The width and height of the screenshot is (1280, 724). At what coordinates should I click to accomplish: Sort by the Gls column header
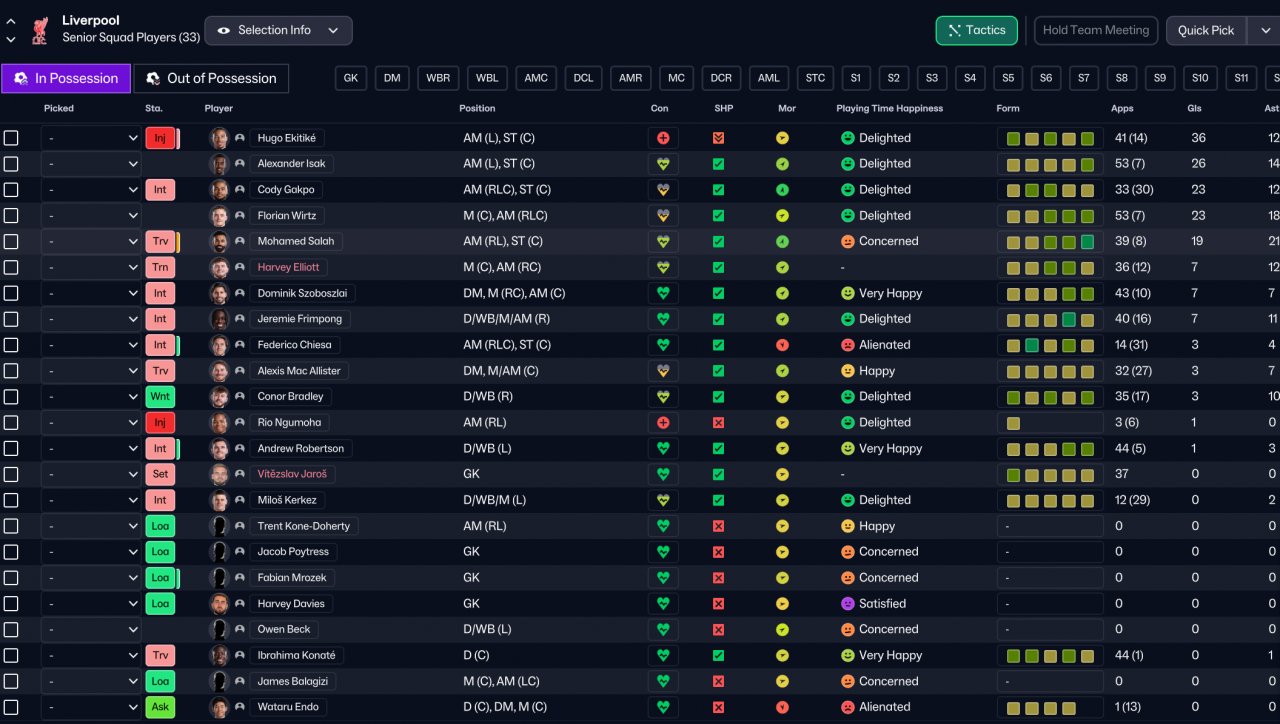pyautogui.click(x=1194, y=108)
